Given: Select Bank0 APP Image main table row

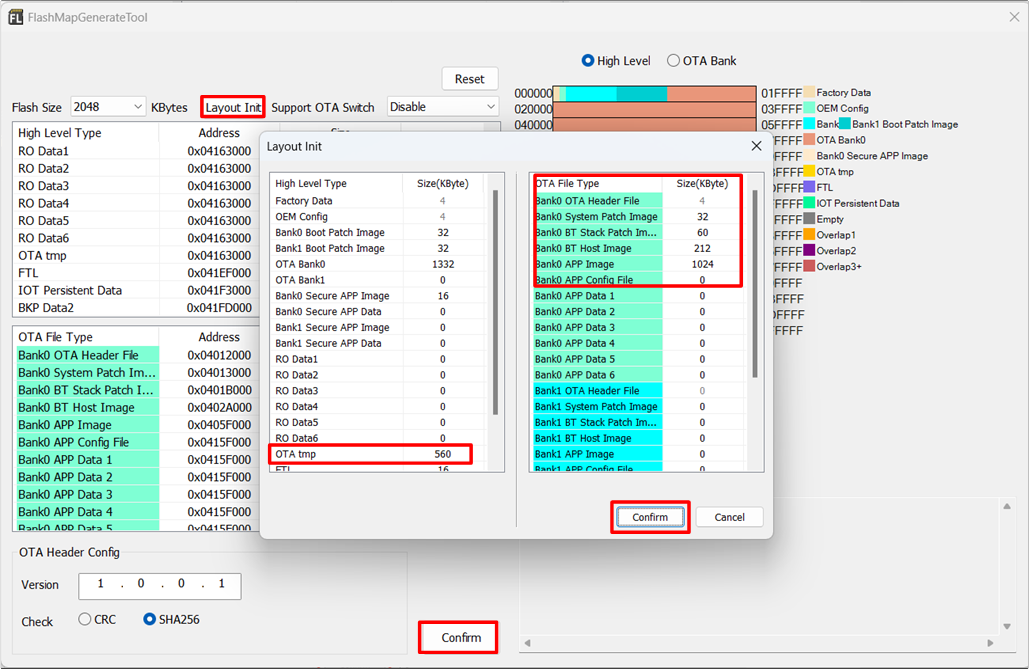Looking at the screenshot, I should pyautogui.click(x=135, y=425).
